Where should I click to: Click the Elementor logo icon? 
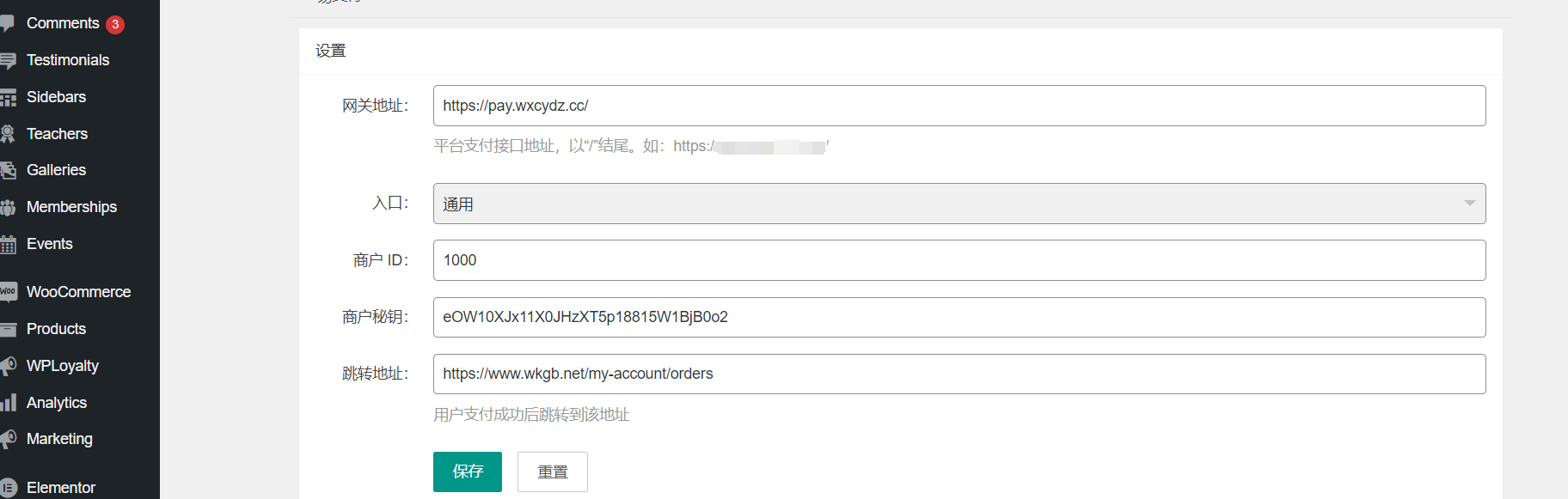(9, 488)
